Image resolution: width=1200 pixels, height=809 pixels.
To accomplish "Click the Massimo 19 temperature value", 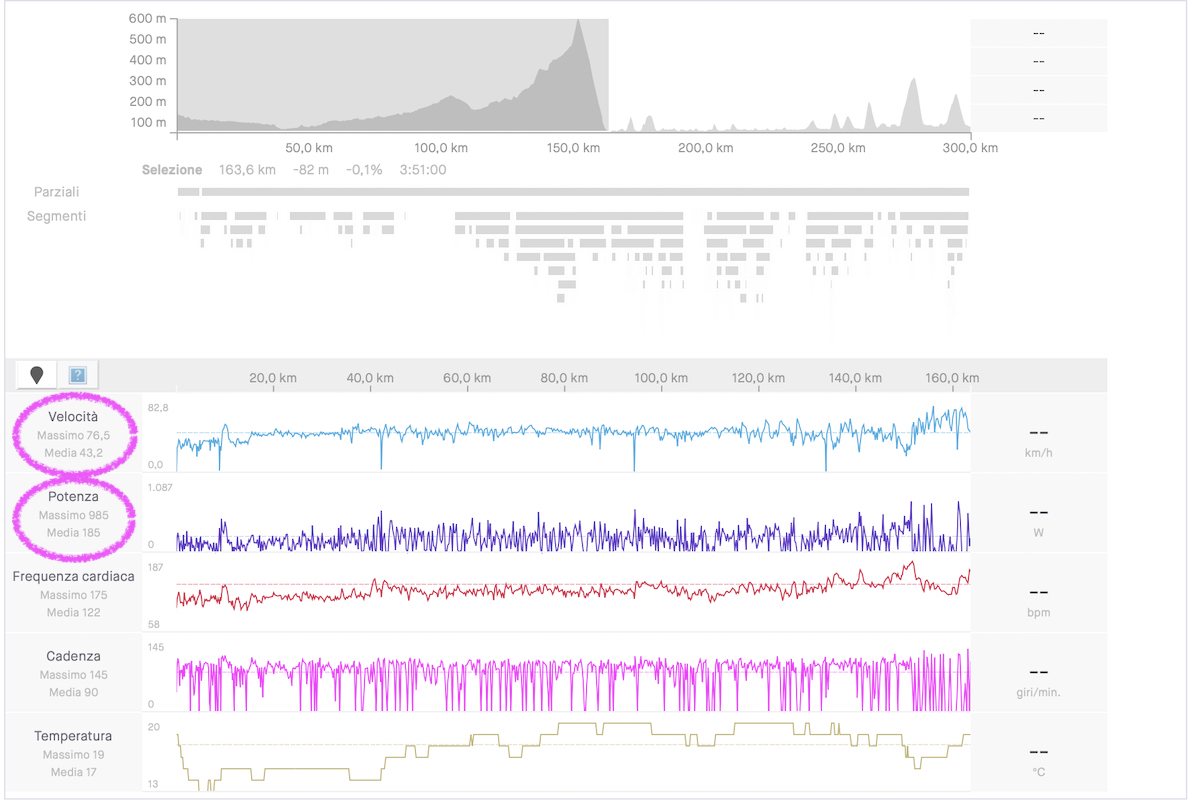I will tap(74, 755).
